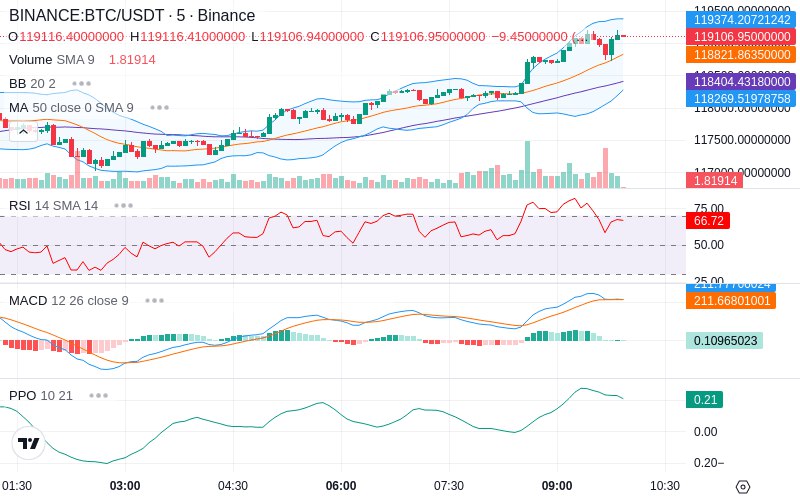Click the 07:30 time axis label
The width and height of the screenshot is (800, 500).
(x=449, y=486)
